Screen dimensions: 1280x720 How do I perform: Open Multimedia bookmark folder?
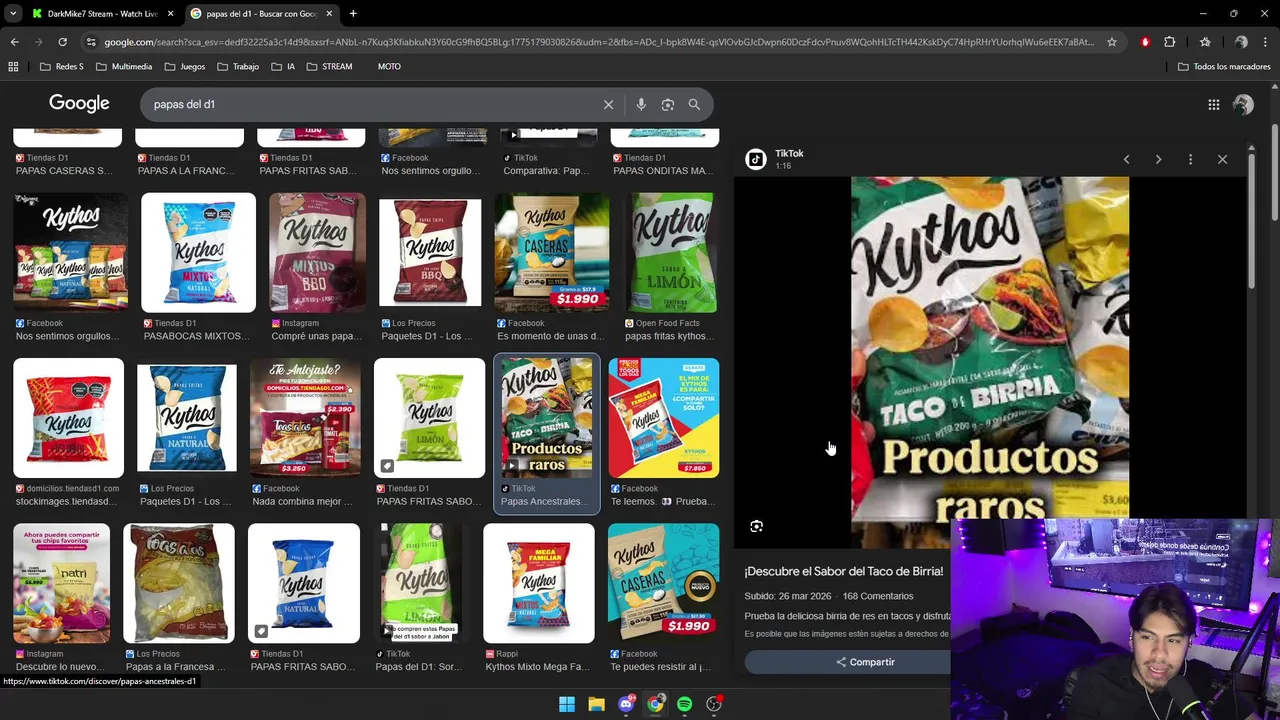point(124,67)
